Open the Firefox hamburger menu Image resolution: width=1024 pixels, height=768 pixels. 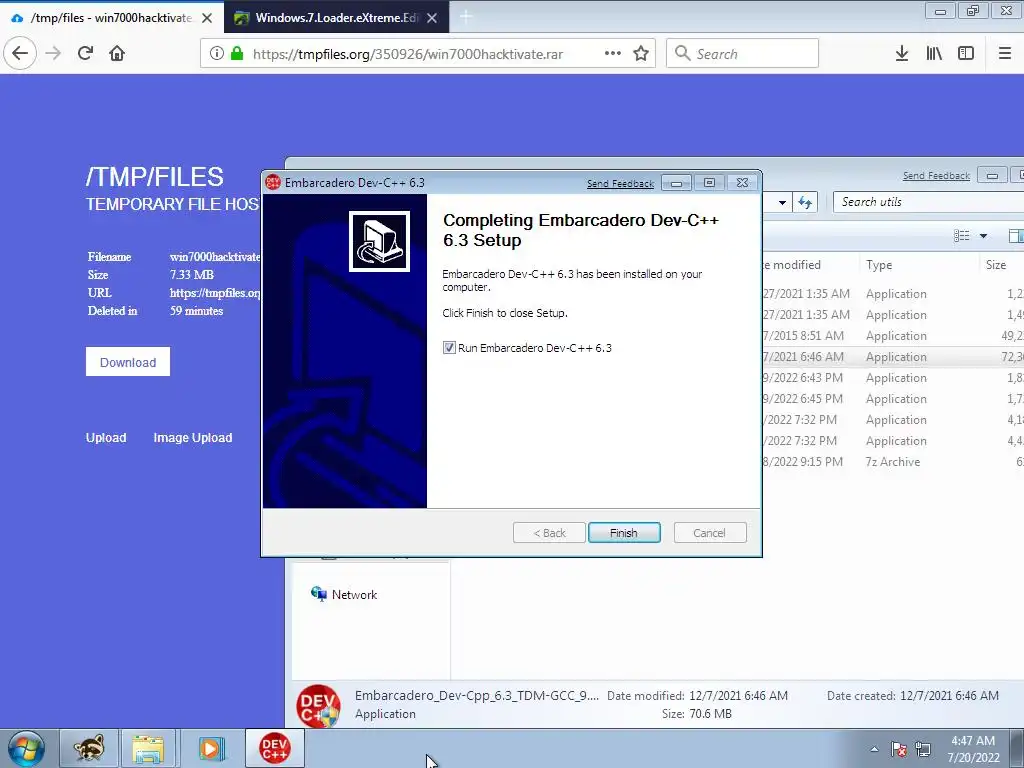coord(1004,54)
